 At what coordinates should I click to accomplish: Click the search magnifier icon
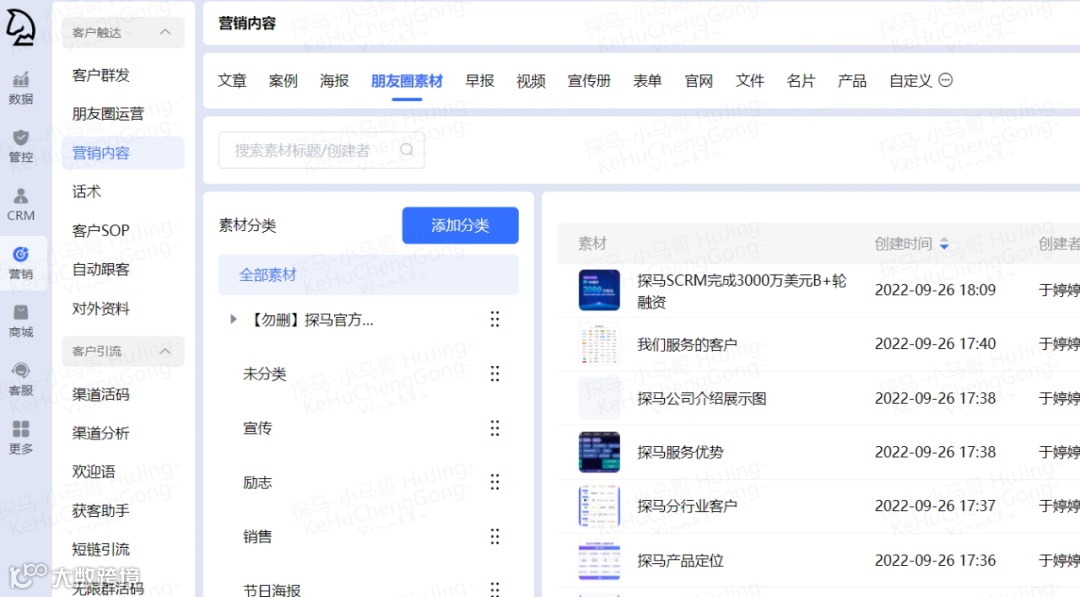[407, 149]
